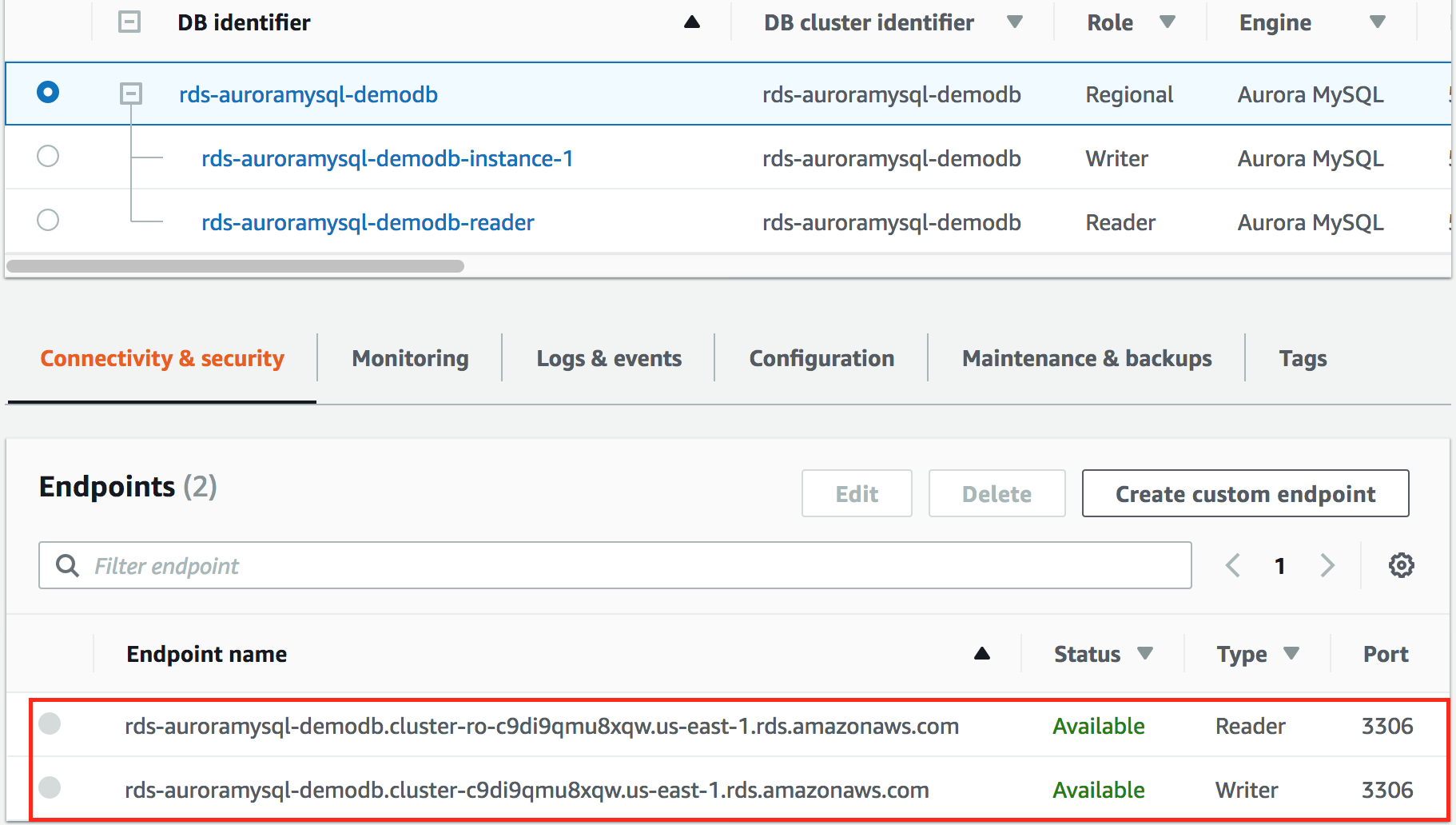The width and height of the screenshot is (1456, 825).
Task: Click Aurora MySQL engine cell in Regional row
Action: [x=1311, y=94]
